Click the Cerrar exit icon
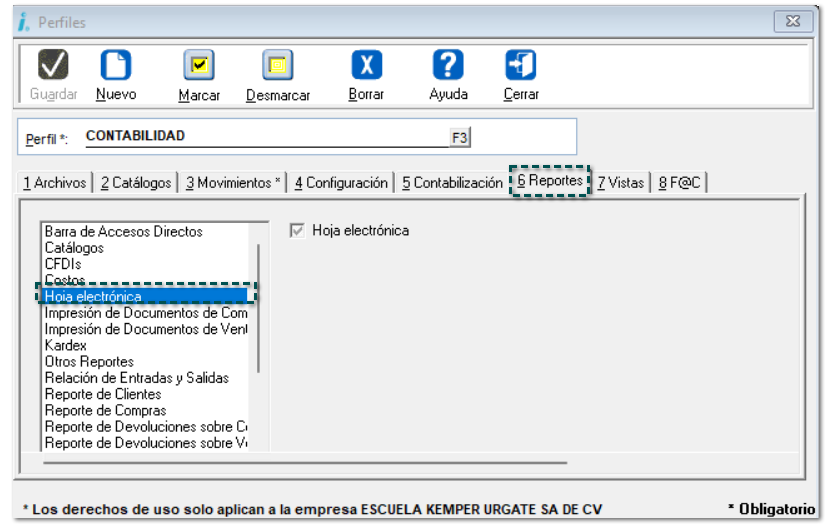Image resolution: width=828 pixels, height=527 pixels. point(521,64)
